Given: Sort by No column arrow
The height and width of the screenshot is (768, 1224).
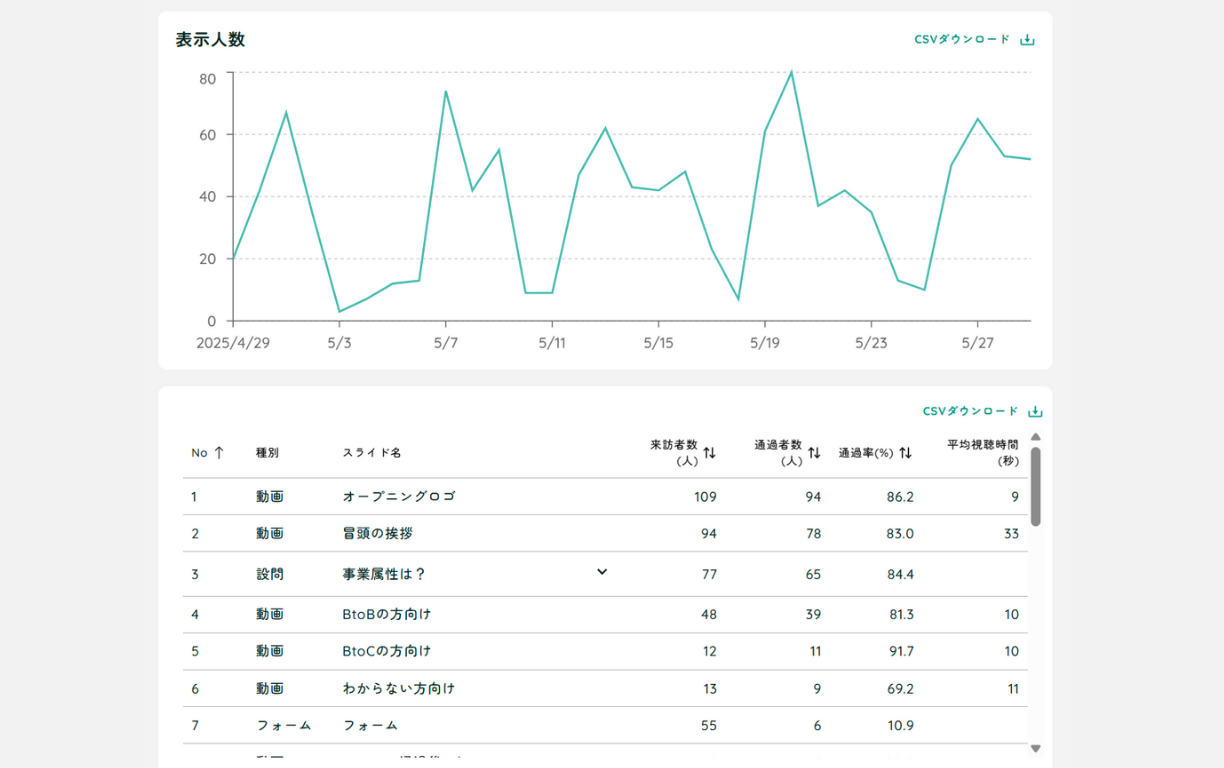Looking at the screenshot, I should click(219, 452).
